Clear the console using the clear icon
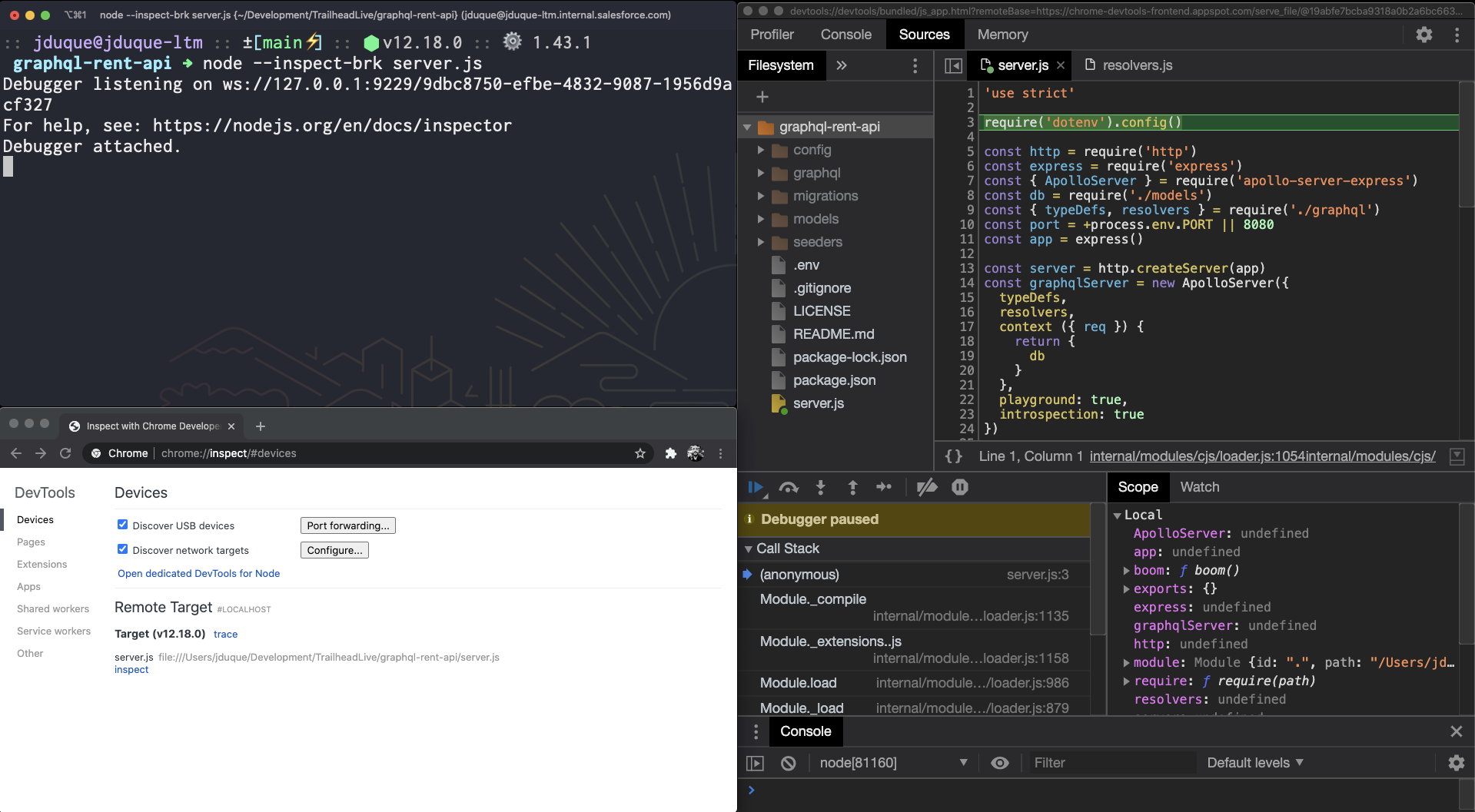The height and width of the screenshot is (812, 1475). click(788, 763)
